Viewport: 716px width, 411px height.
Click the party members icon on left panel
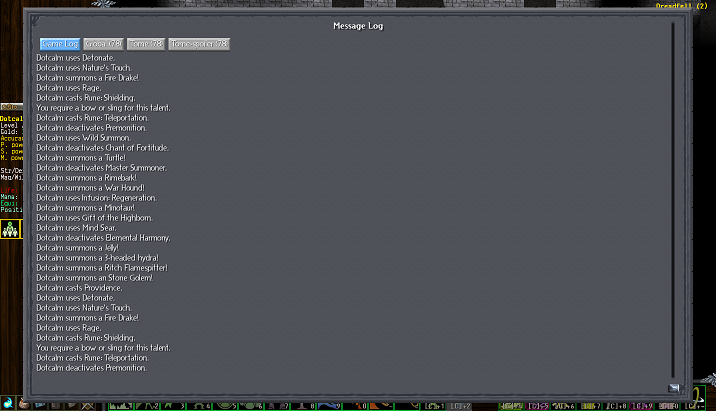click(11, 229)
